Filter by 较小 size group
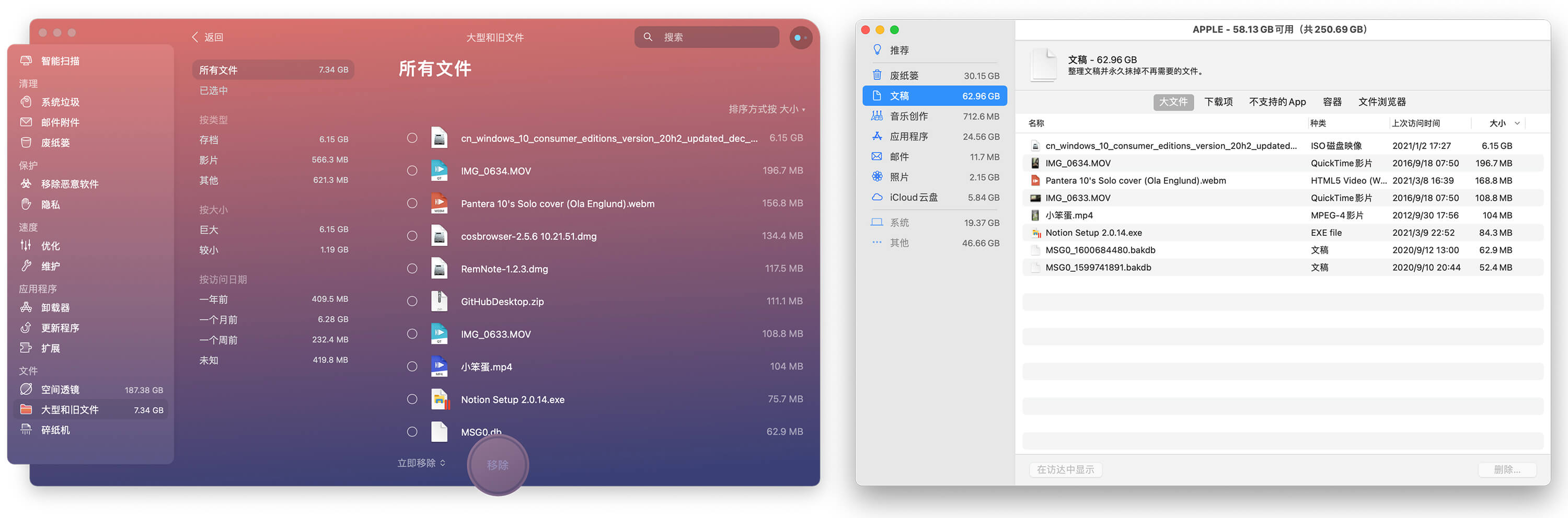Viewport: 1568px width, 518px height. pos(273,249)
